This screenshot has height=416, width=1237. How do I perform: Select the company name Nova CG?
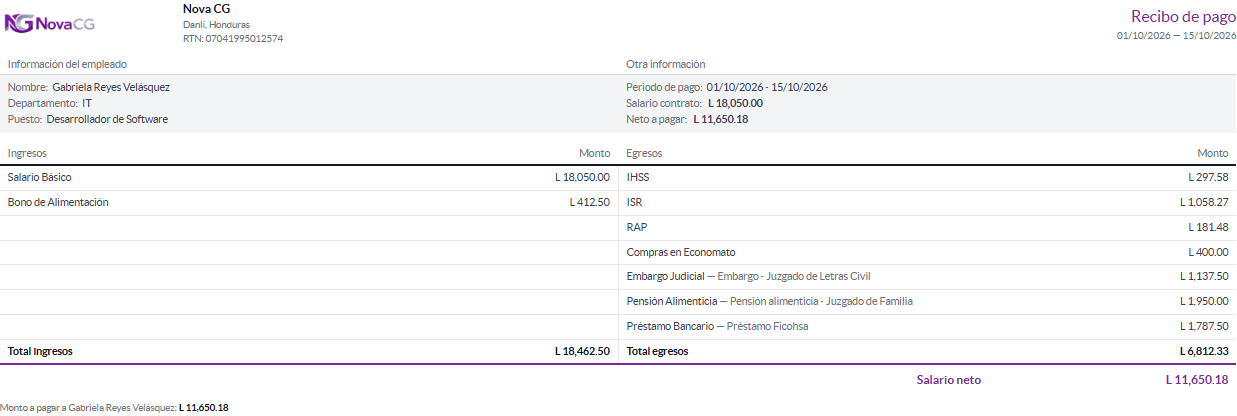click(206, 9)
